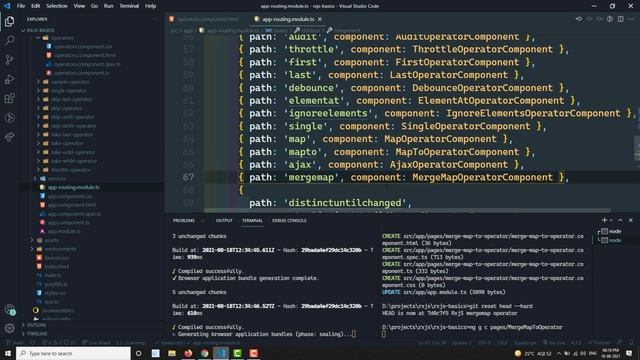Screen dimensions: 640x360
Task: Open app.component.html in explorer
Action: pos(72,205)
